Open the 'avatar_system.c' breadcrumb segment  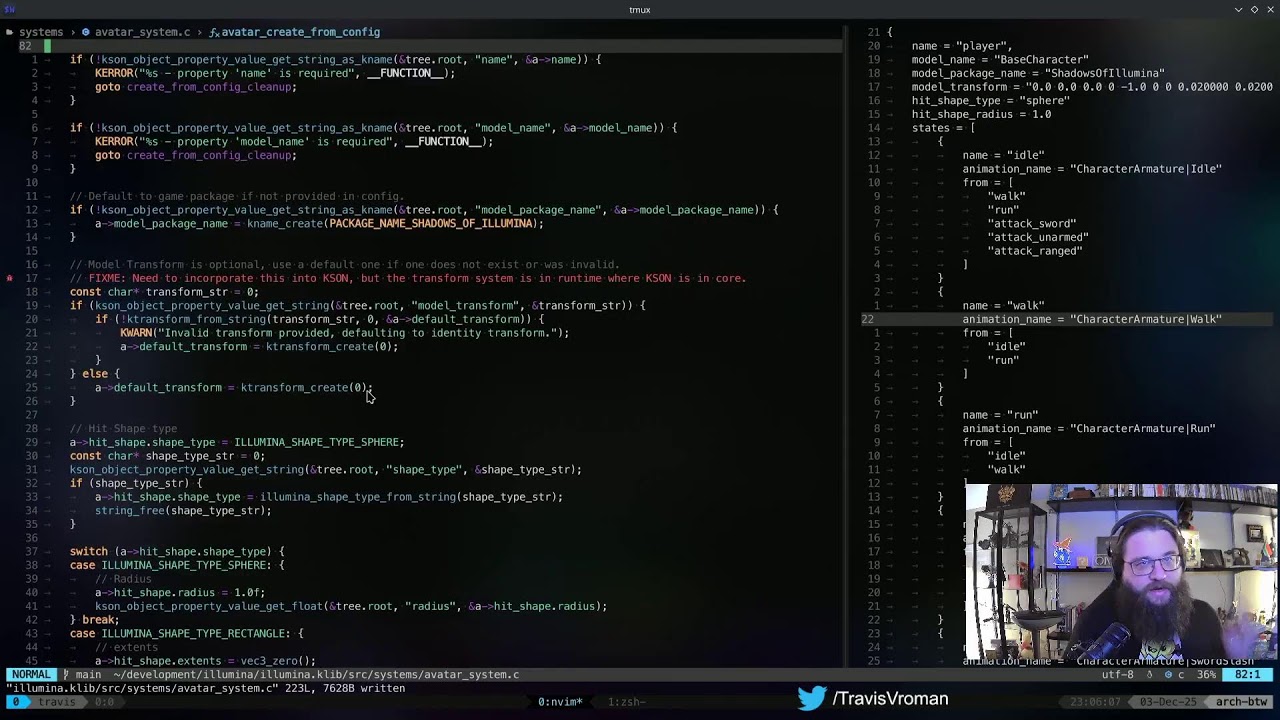(142, 32)
